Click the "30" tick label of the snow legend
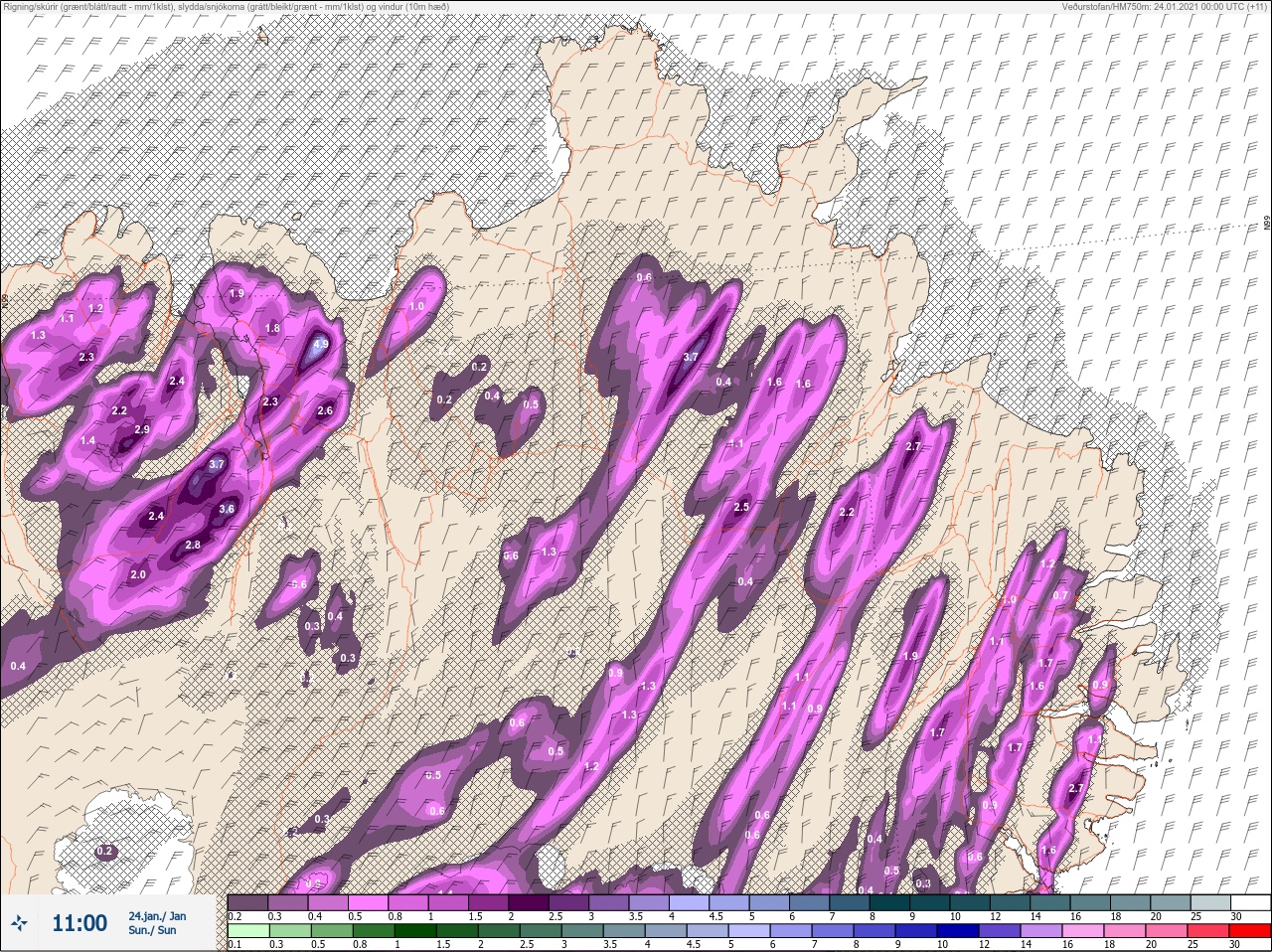Viewport: 1272px width, 952px height. [x=1236, y=916]
